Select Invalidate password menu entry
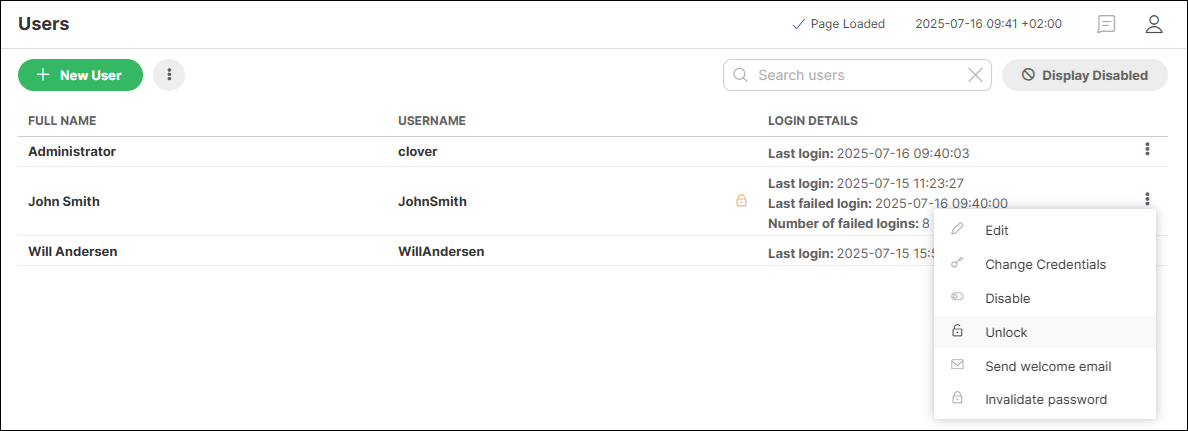This screenshot has height=431, width=1188. click(x=1045, y=400)
